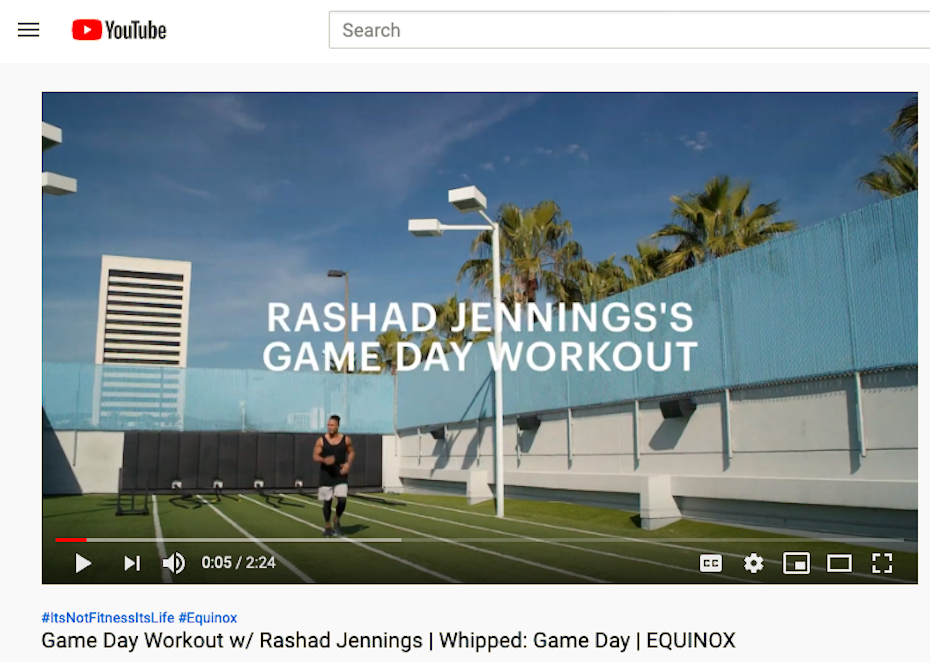Click the Game Day Workout video title
930x662 pixels.
tap(388, 641)
